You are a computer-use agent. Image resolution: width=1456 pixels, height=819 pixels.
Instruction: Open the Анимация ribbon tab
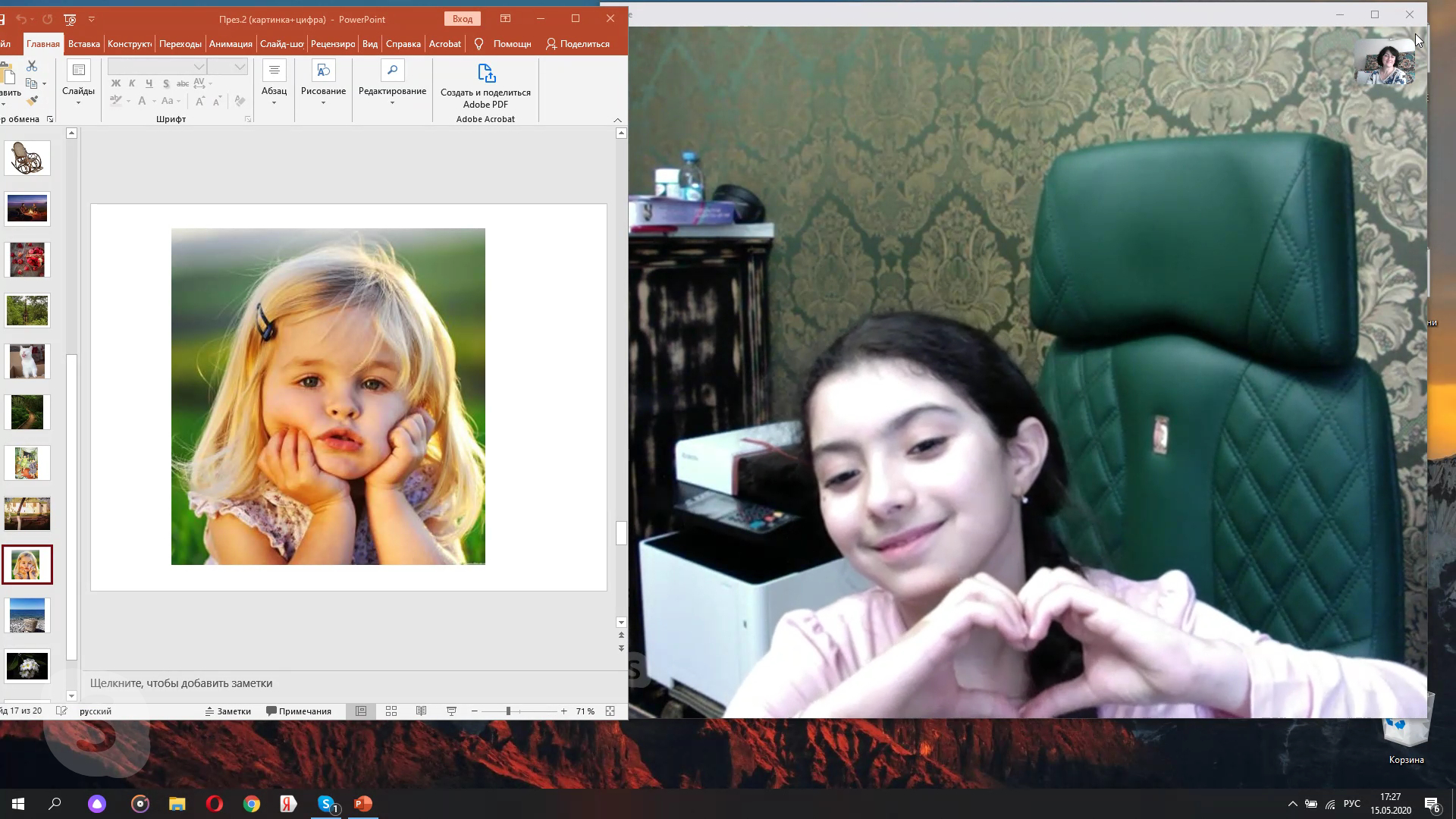click(231, 44)
